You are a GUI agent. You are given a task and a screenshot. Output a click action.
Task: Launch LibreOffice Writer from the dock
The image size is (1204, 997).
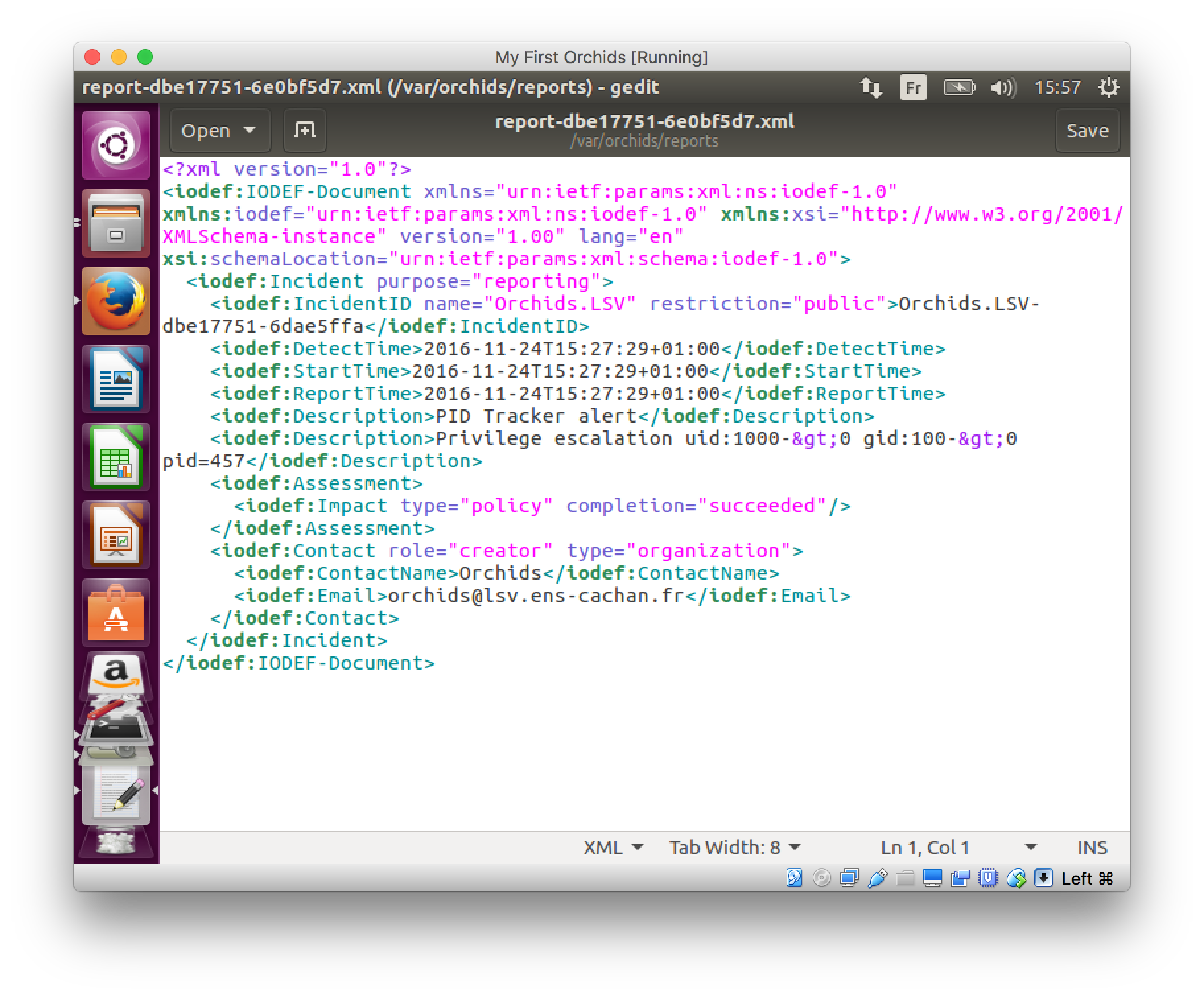116,379
